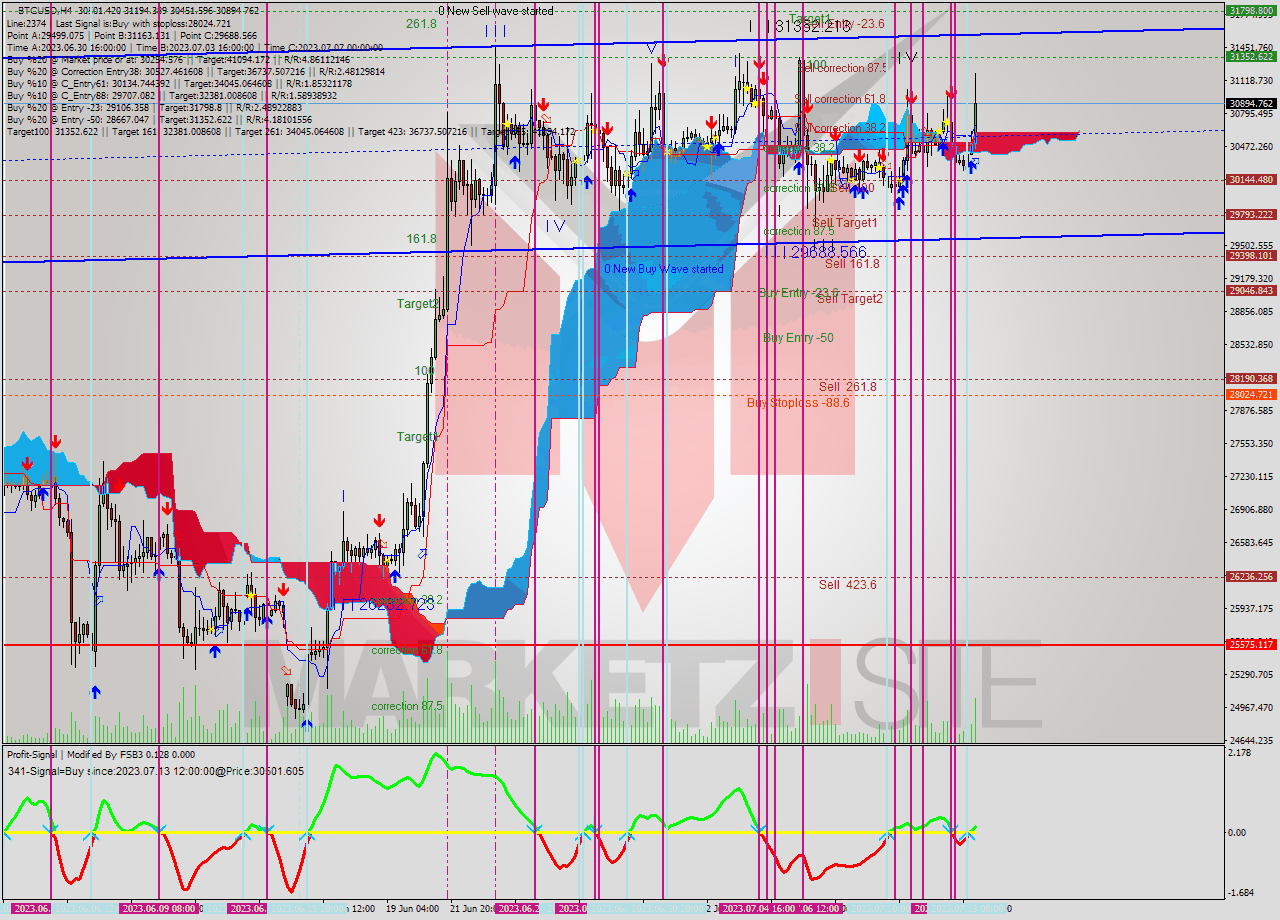
Task: Click the 'Profit-Signal | Modifed By FSB3' indicator title
Action: (x=101, y=755)
